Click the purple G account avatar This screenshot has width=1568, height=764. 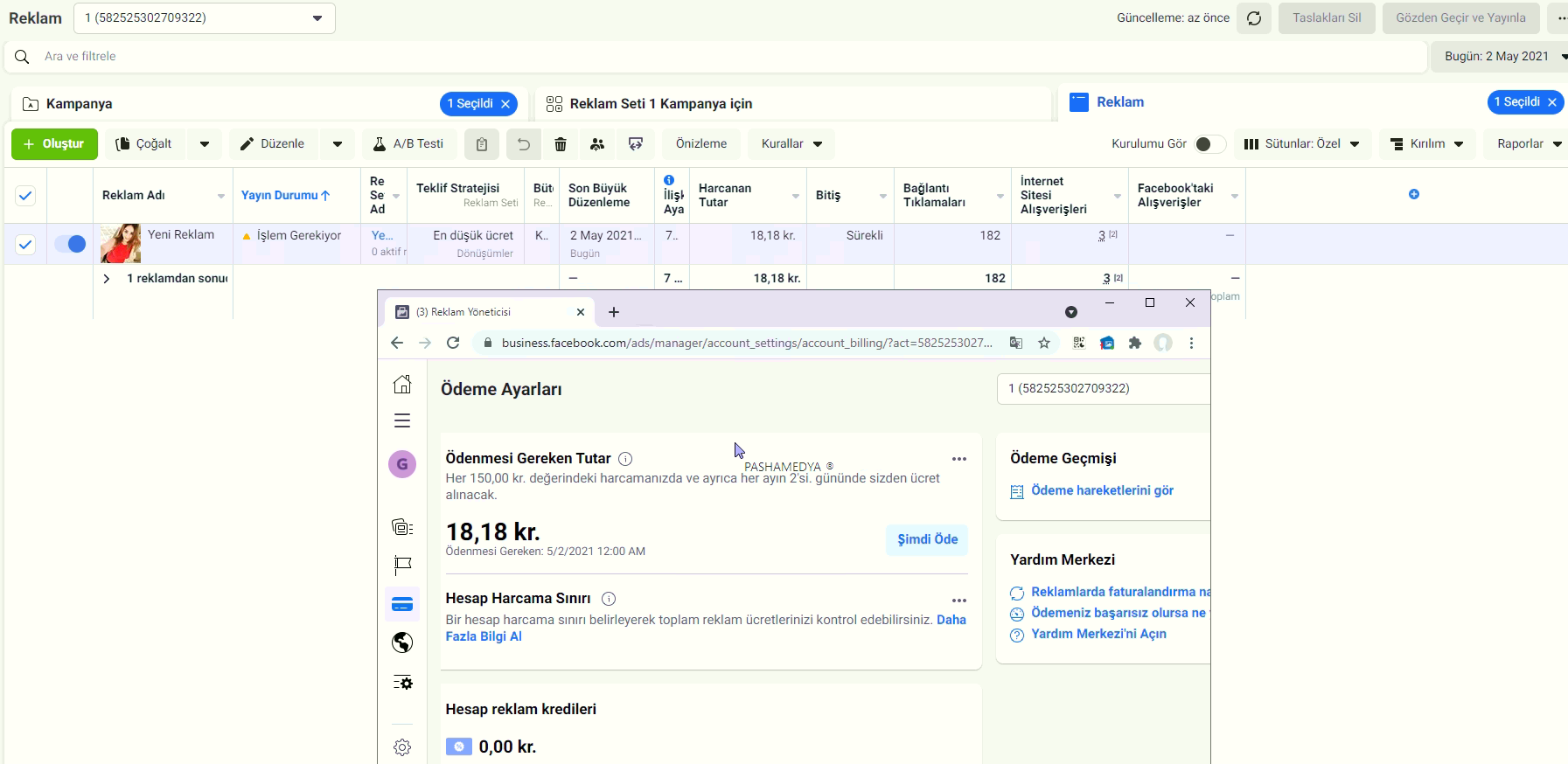pyautogui.click(x=402, y=464)
